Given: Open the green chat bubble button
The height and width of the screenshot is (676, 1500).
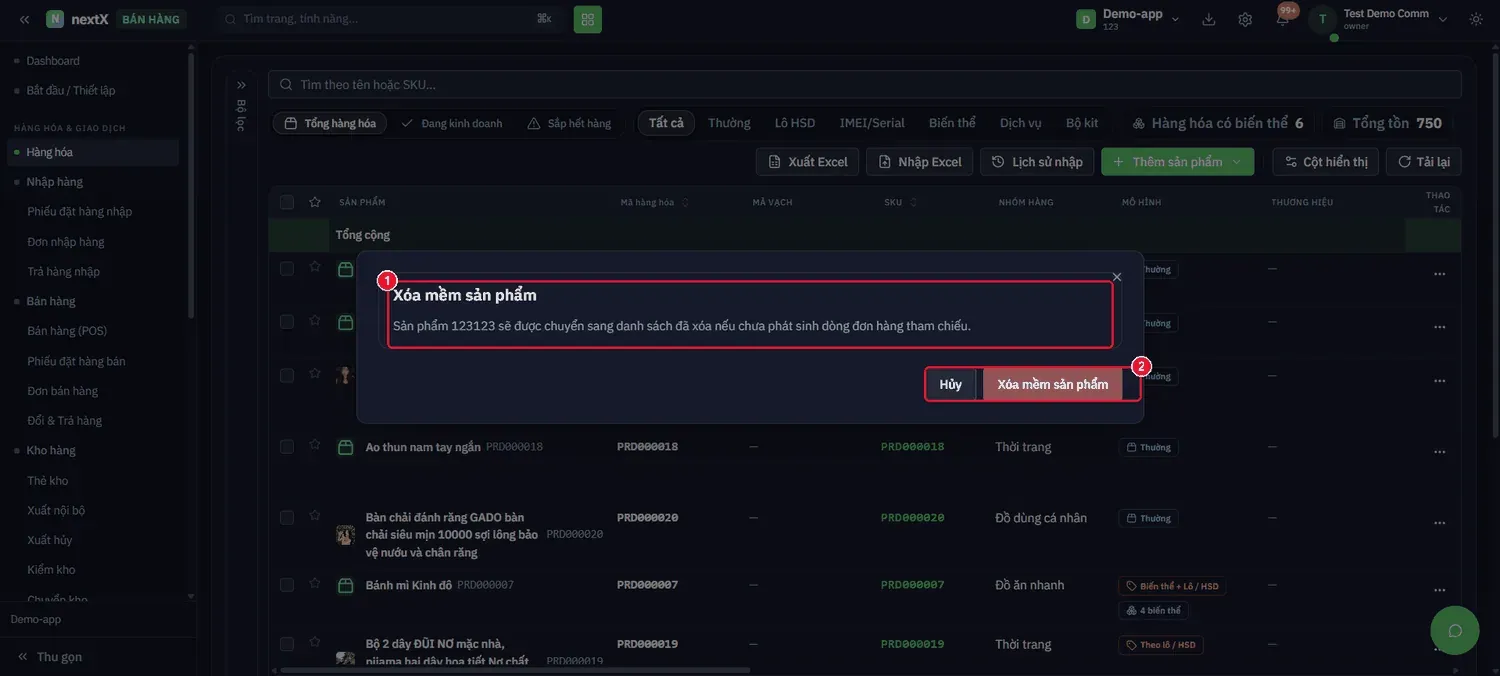Looking at the screenshot, I should [1455, 630].
